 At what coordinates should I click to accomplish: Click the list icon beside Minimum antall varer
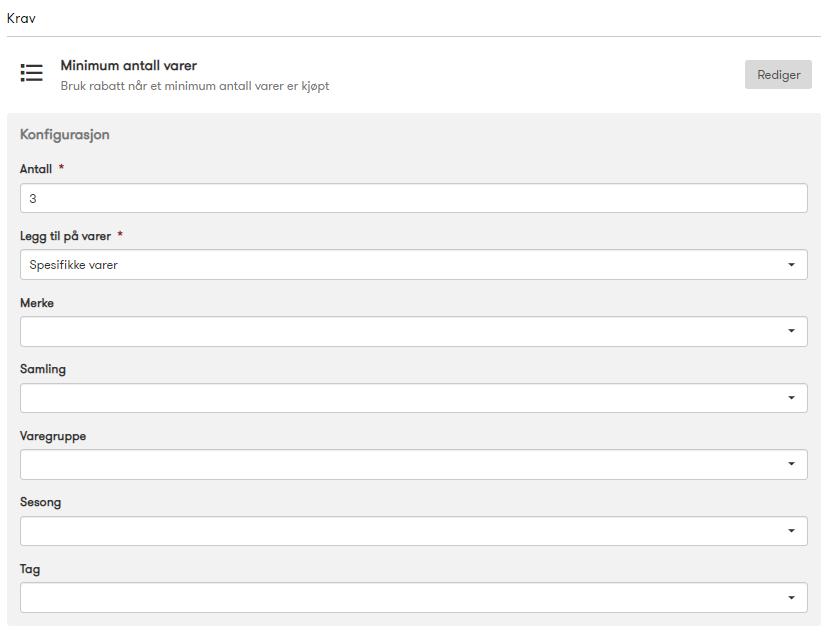[x=31, y=73]
